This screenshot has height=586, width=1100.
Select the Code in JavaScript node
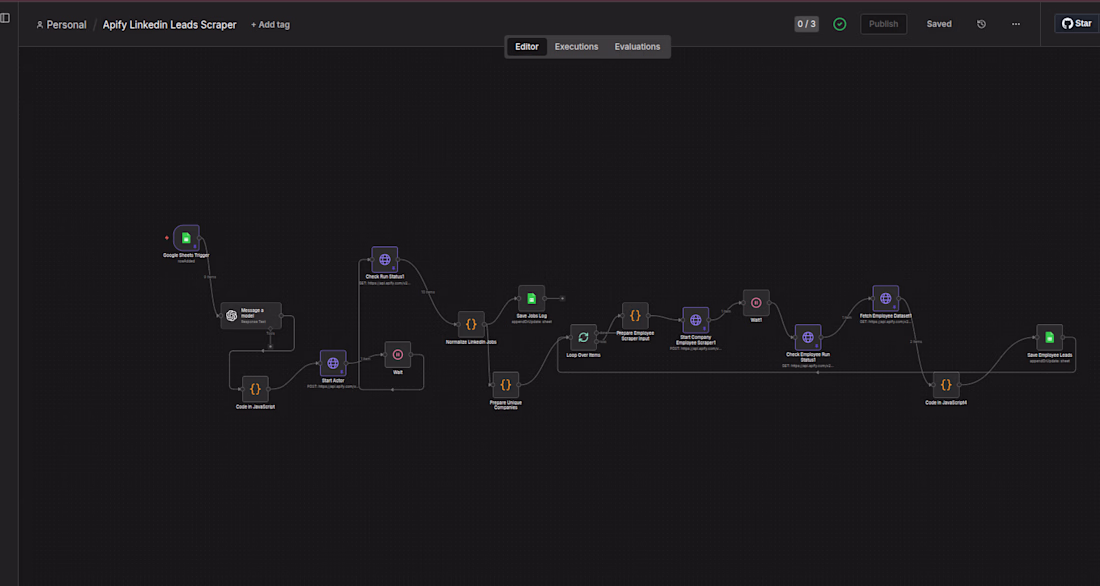[x=255, y=389]
